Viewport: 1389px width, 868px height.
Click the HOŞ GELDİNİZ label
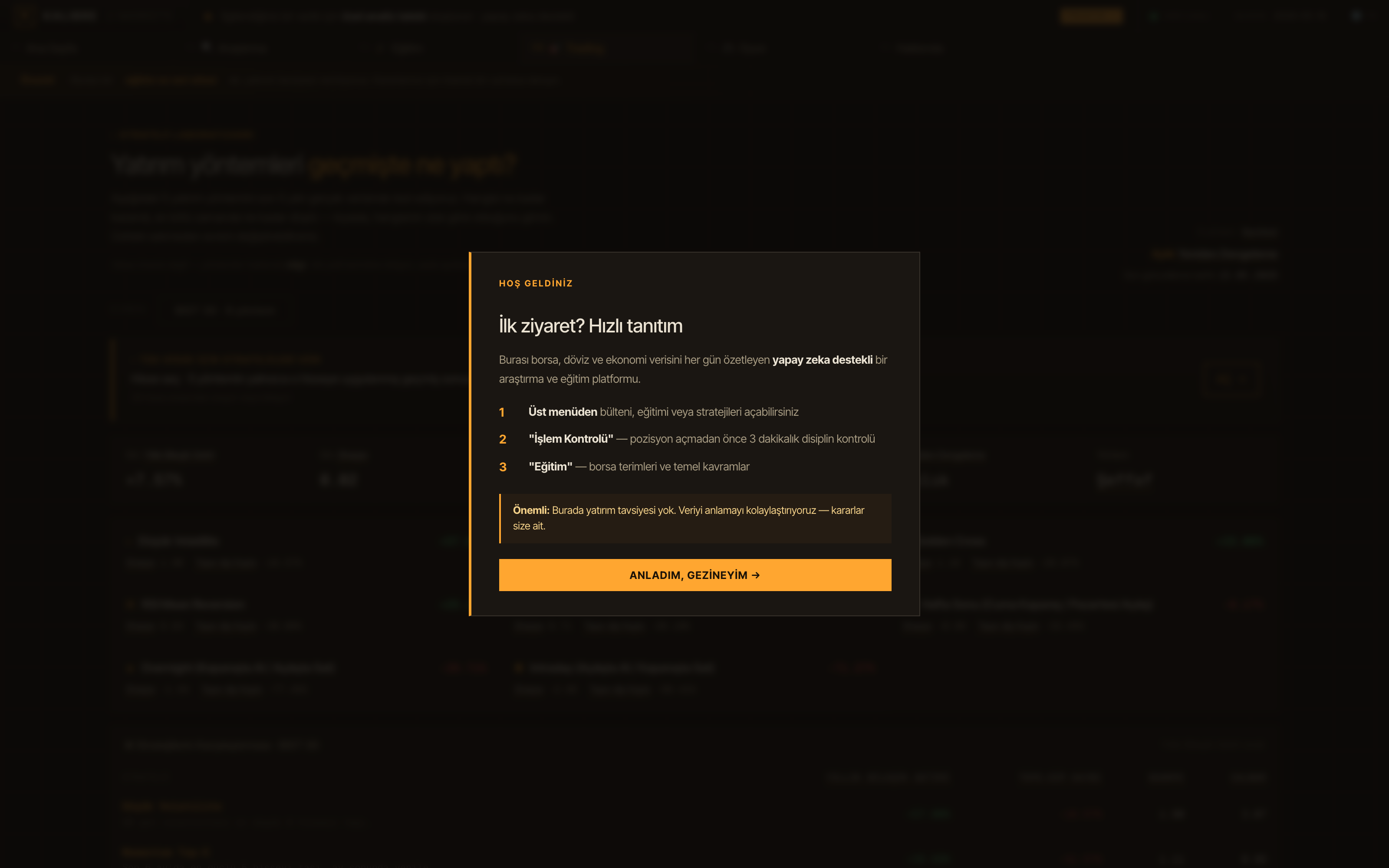(x=536, y=283)
